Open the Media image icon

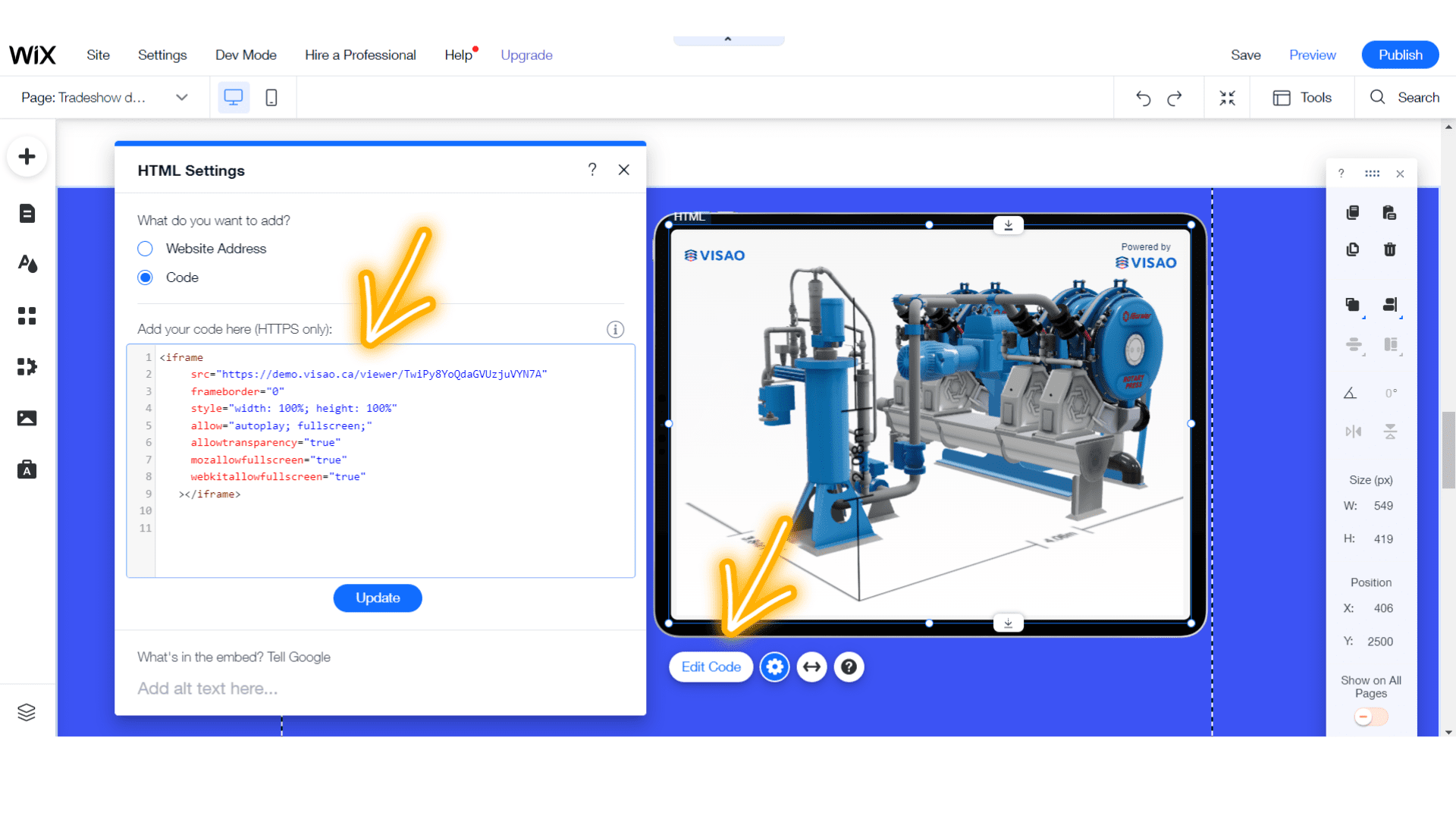[x=27, y=419]
